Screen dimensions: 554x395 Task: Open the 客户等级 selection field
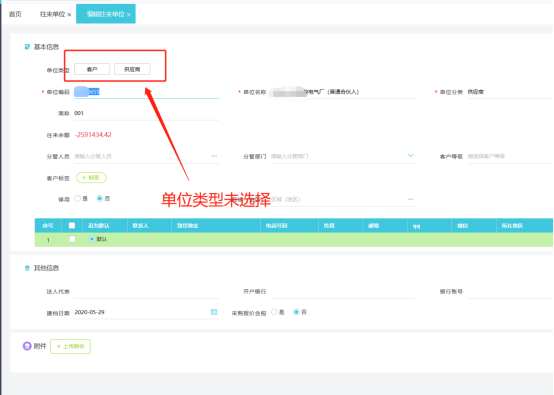(510, 156)
